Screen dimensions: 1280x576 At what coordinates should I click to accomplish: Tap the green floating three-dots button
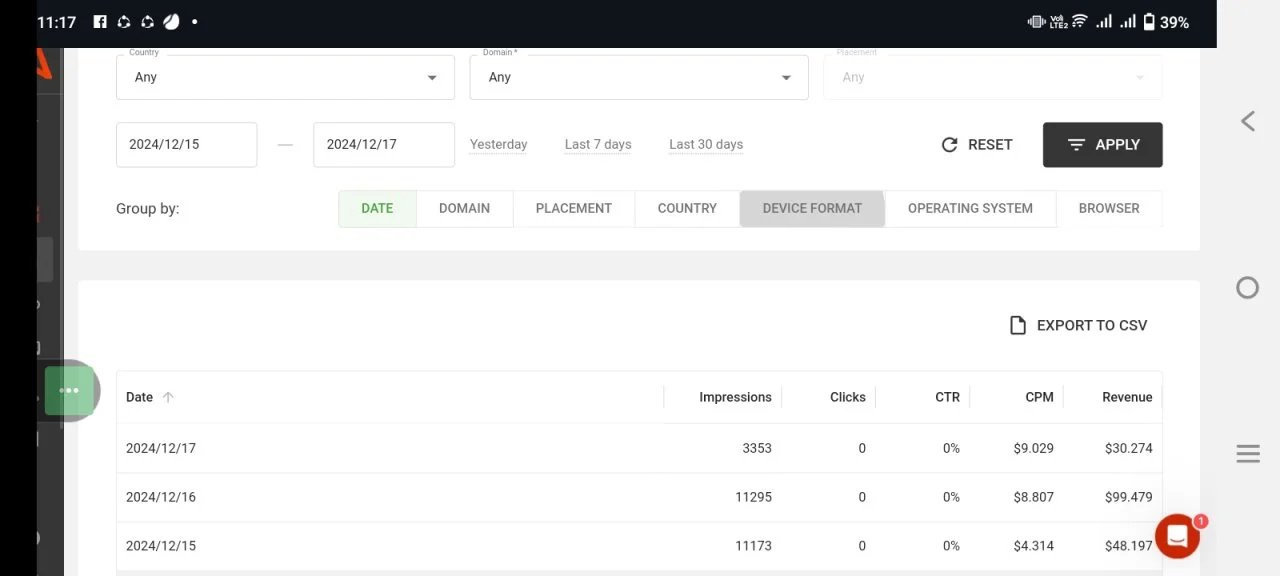[69, 391]
